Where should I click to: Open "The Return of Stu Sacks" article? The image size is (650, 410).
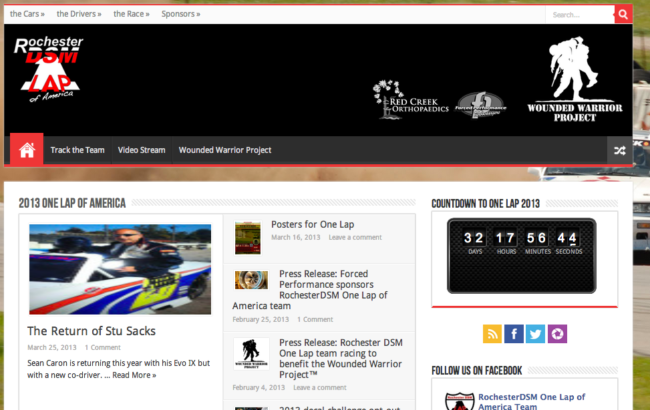[91, 331]
